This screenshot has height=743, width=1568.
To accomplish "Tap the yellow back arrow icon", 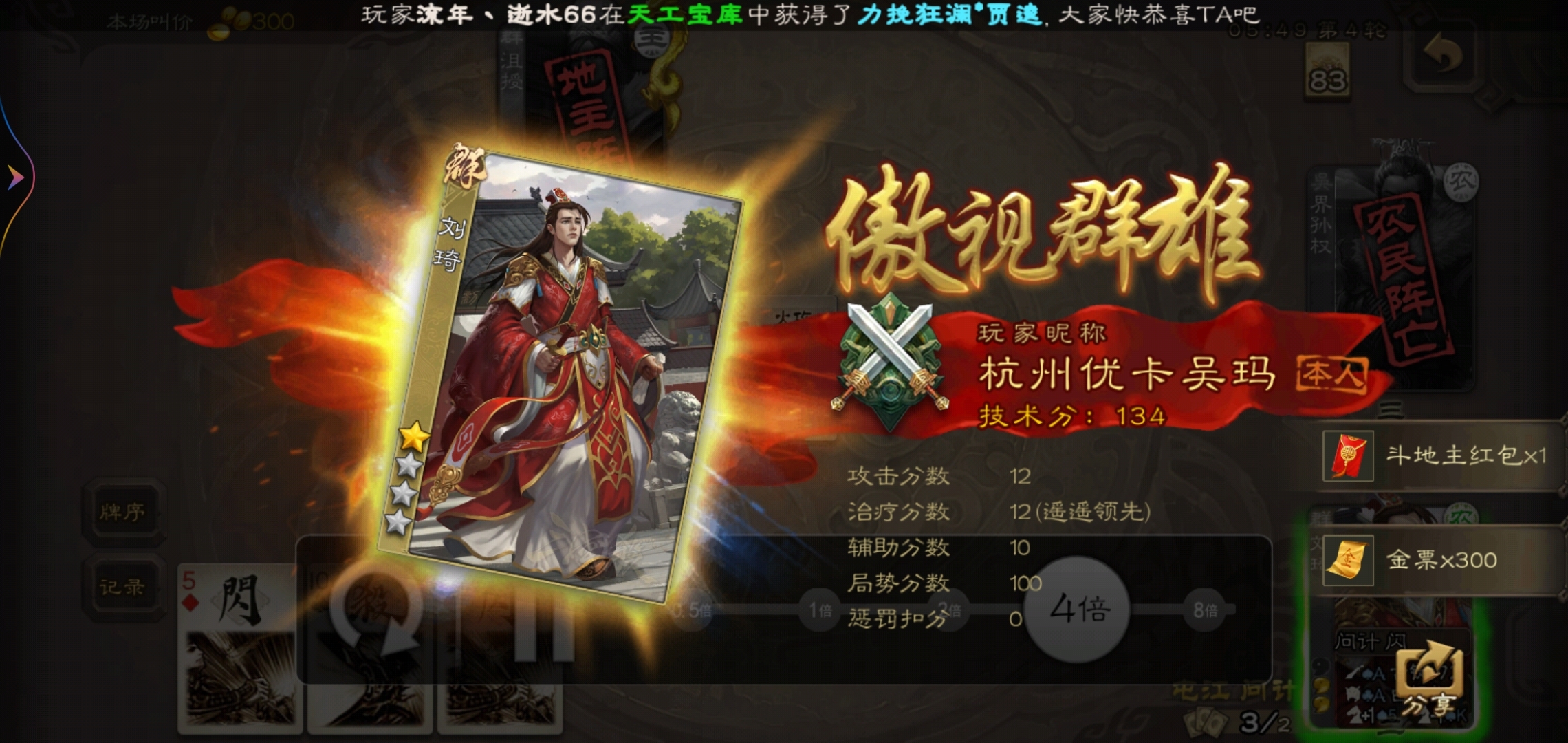I will pos(1444,56).
